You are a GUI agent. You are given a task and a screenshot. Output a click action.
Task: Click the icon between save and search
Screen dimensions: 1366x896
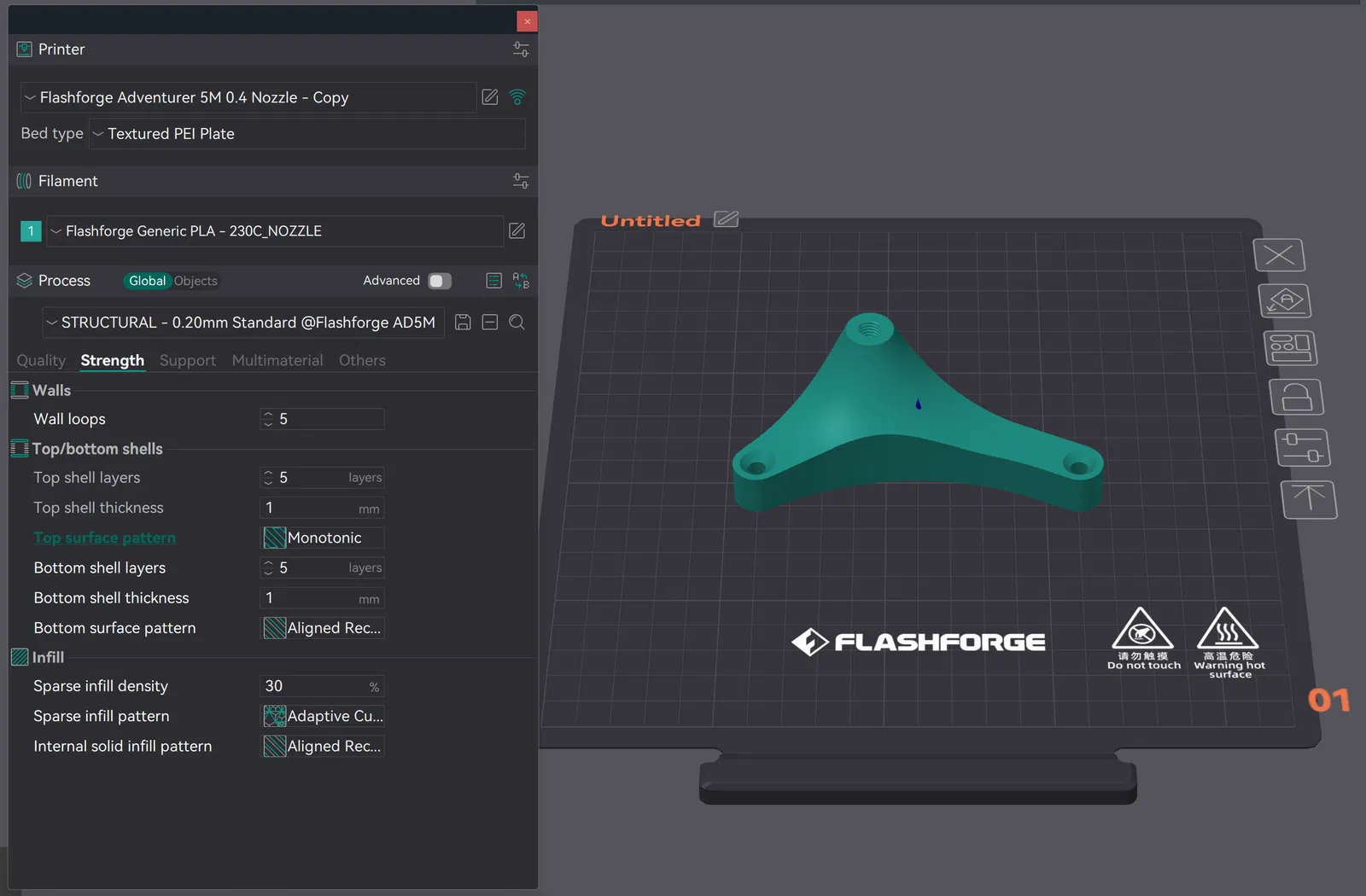pyautogui.click(x=490, y=322)
